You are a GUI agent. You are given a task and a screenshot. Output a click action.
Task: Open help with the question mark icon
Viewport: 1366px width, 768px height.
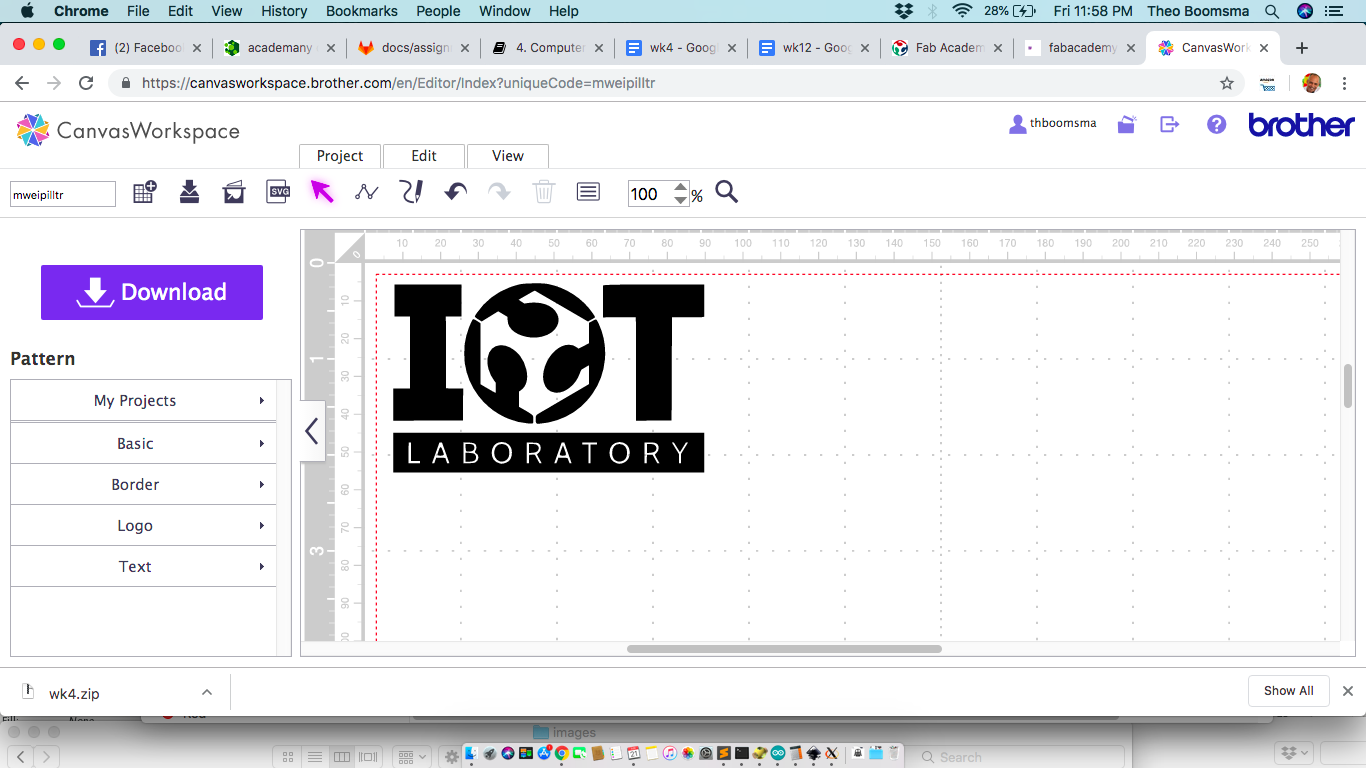click(x=1216, y=124)
